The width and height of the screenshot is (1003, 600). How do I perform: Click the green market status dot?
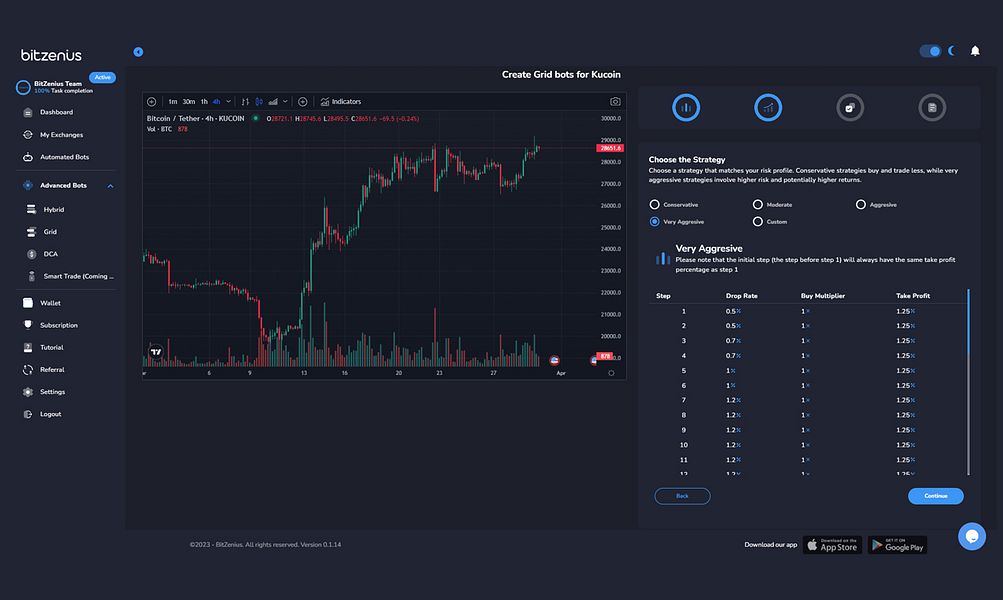tap(255, 118)
